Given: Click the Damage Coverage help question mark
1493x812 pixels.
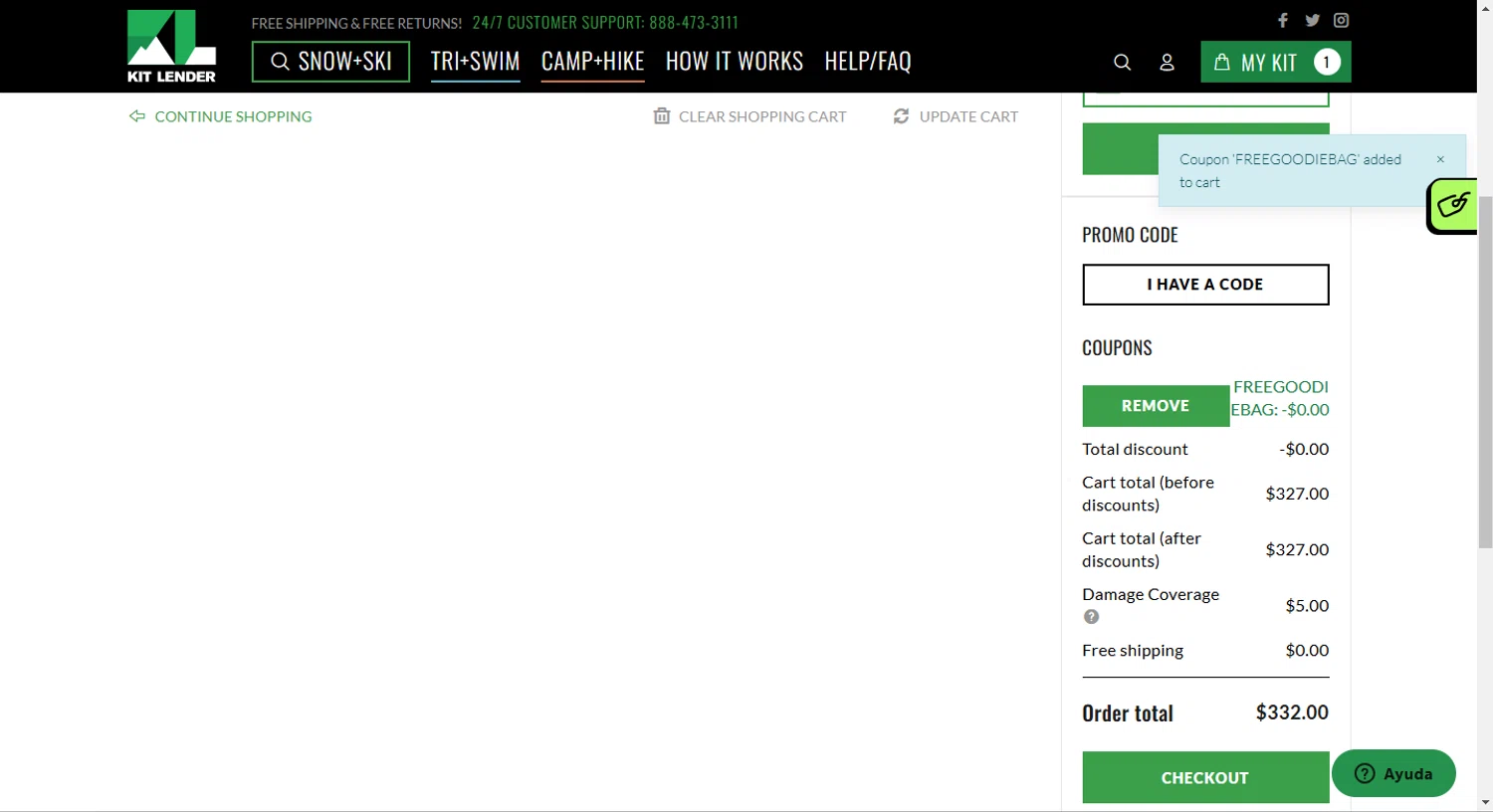Looking at the screenshot, I should tap(1092, 617).
